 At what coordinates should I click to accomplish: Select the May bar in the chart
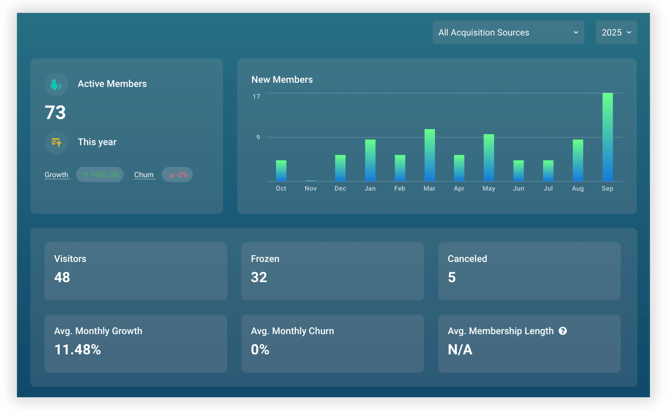(488, 158)
